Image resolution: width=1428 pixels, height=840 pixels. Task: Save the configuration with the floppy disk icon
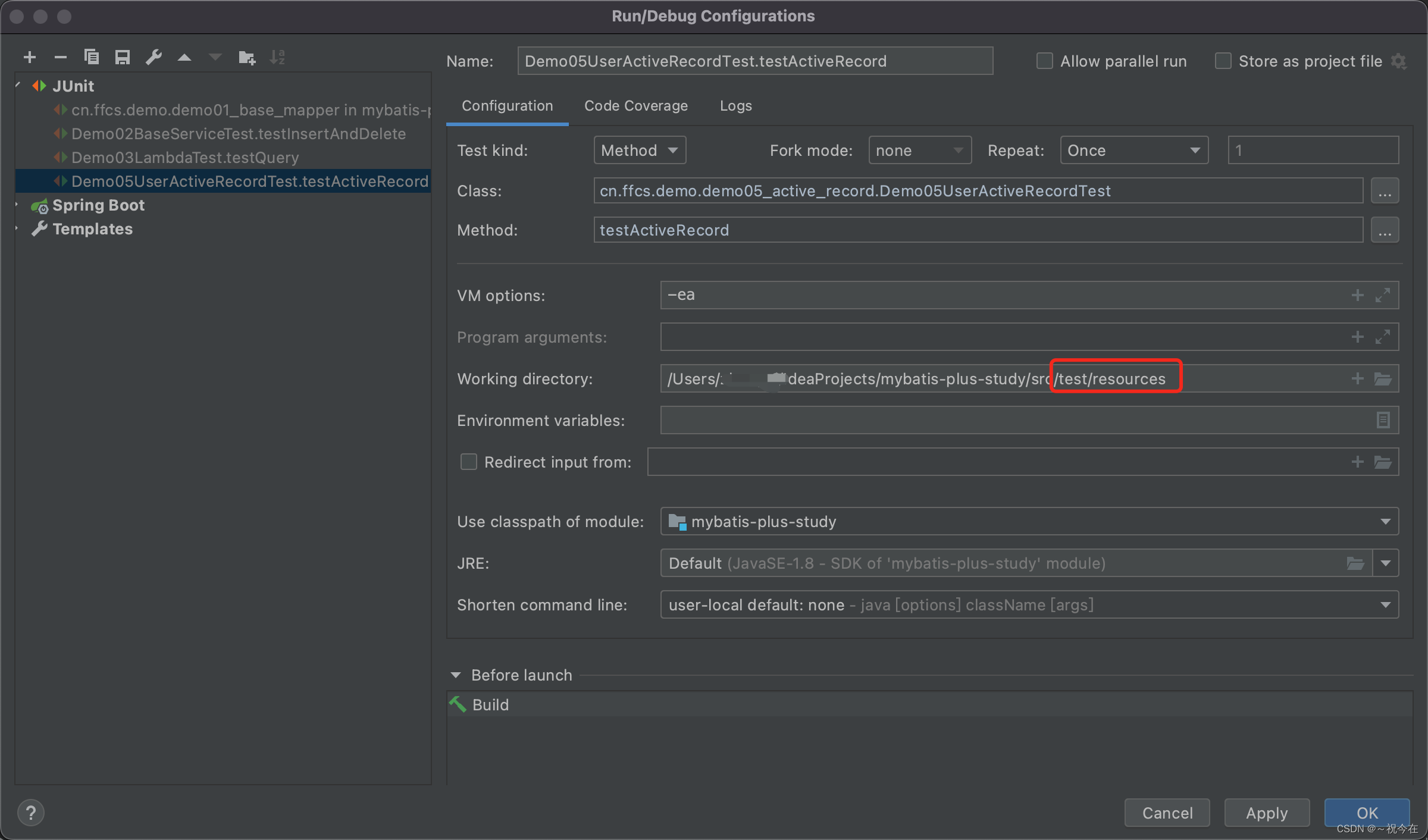[122, 57]
